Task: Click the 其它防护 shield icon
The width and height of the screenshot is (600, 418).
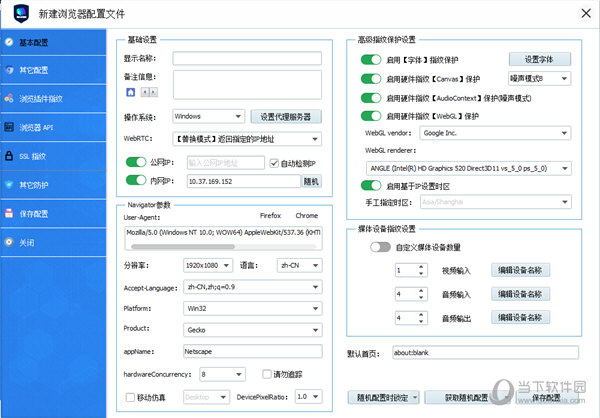Action: coord(9,185)
